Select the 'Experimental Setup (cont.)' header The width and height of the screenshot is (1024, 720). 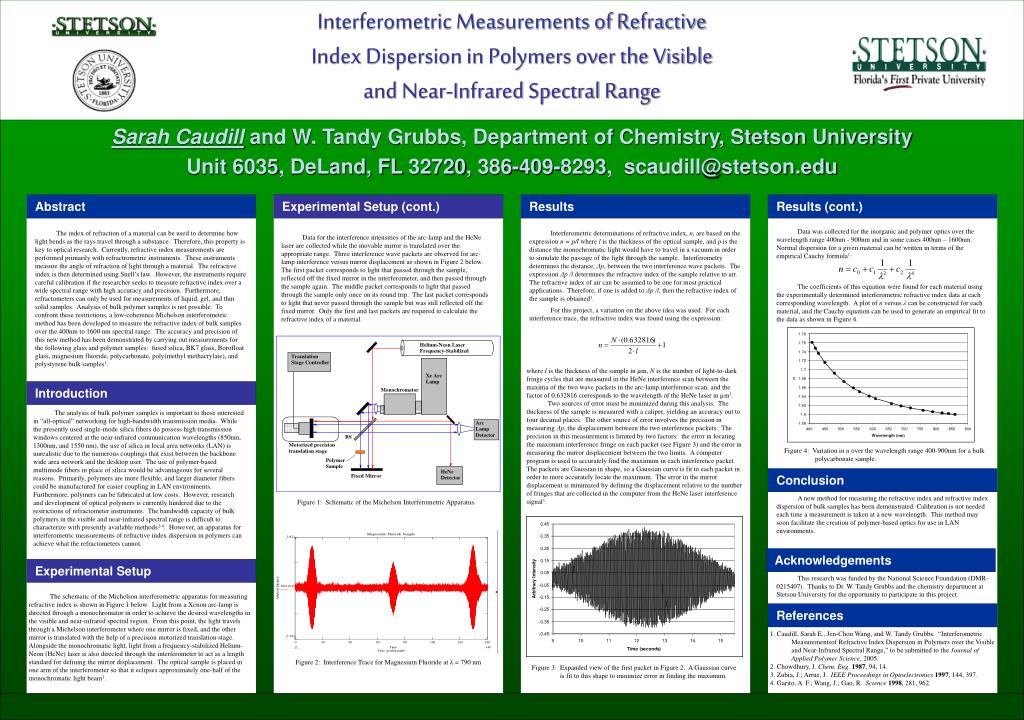click(388, 206)
